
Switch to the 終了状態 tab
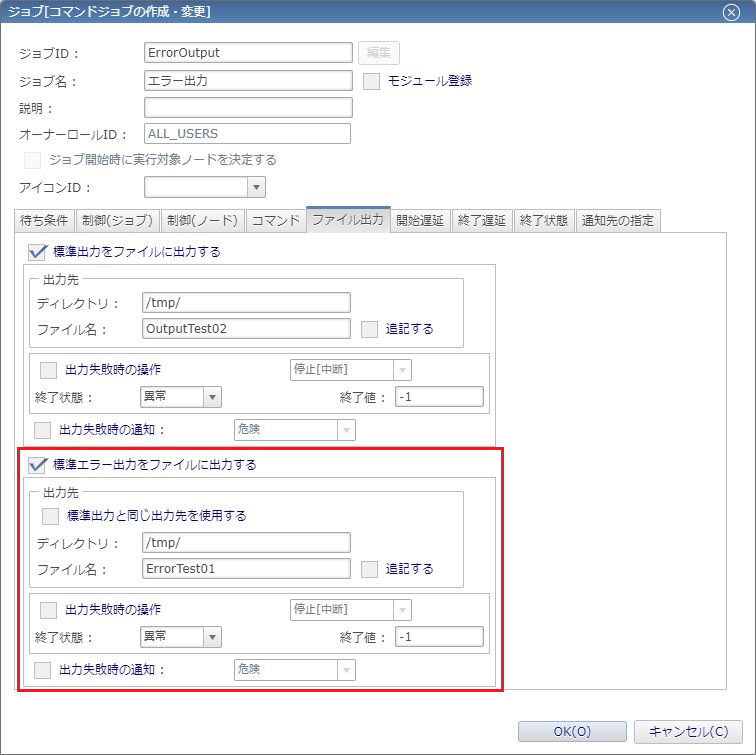point(544,221)
